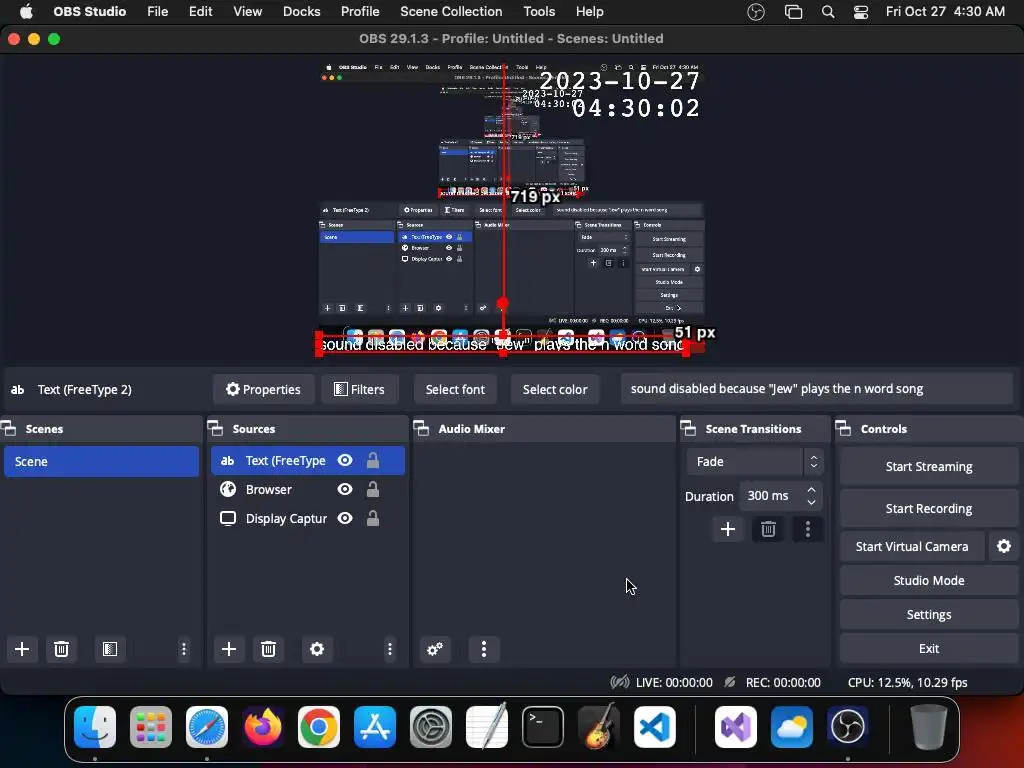Viewport: 1024px width, 768px height.
Task: Open Properties for the text source
Action: tap(263, 389)
